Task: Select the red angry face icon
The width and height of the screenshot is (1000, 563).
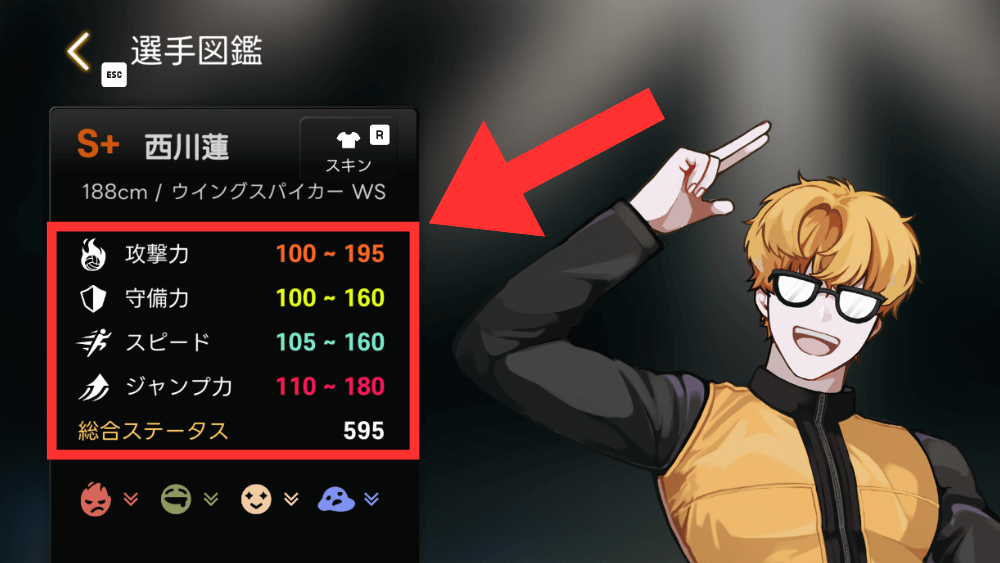Action: click(x=96, y=499)
